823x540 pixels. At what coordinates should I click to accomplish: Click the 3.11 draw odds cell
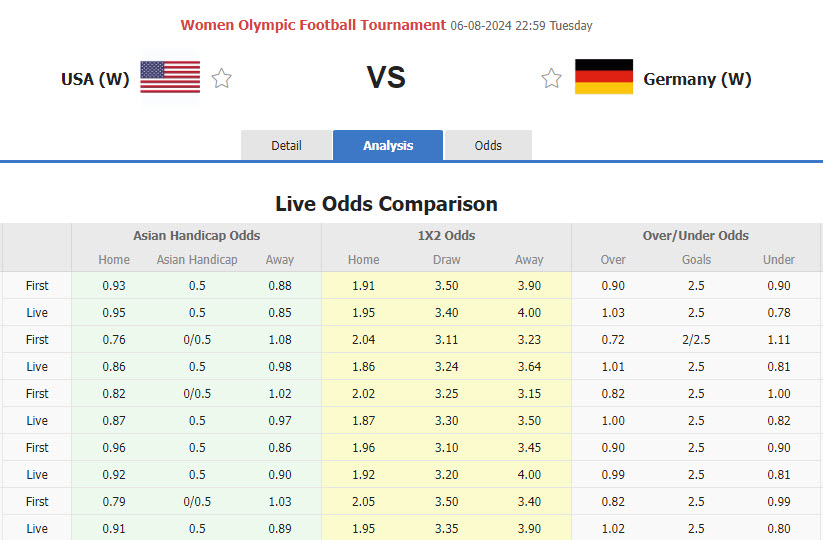click(446, 339)
